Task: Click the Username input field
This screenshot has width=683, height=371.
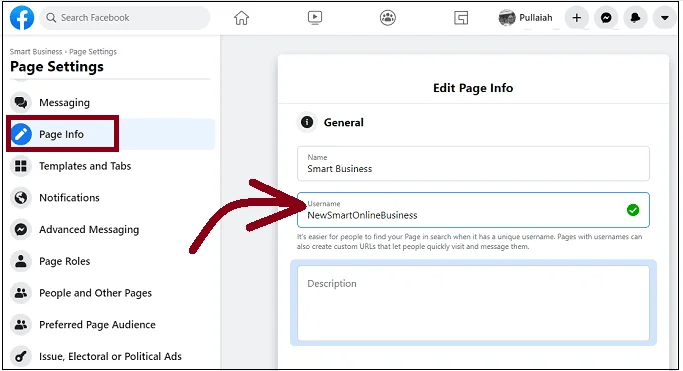Action: coord(473,210)
